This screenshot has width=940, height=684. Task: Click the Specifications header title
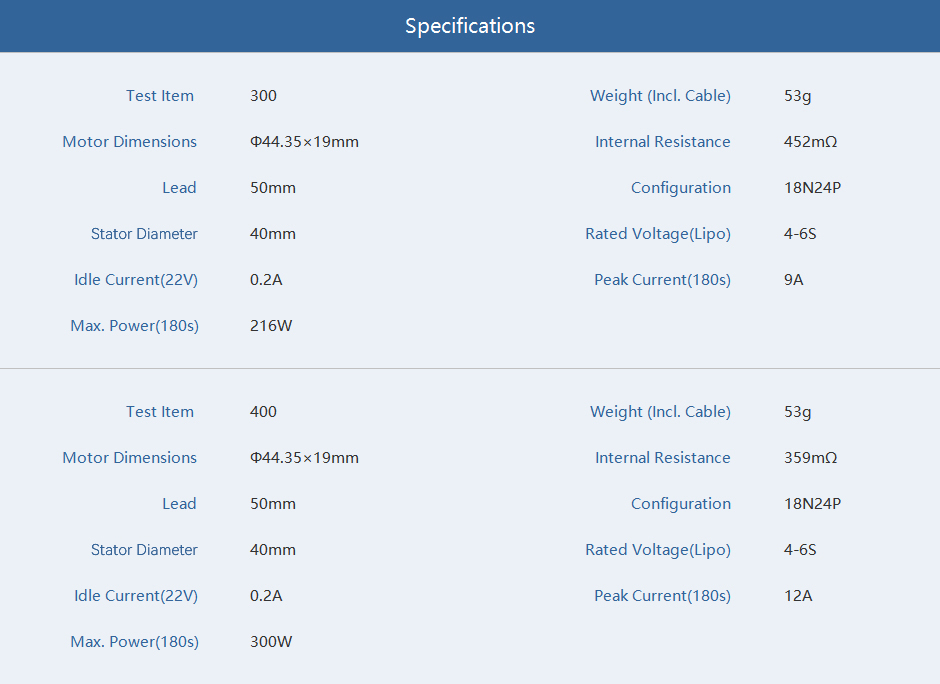click(x=470, y=26)
